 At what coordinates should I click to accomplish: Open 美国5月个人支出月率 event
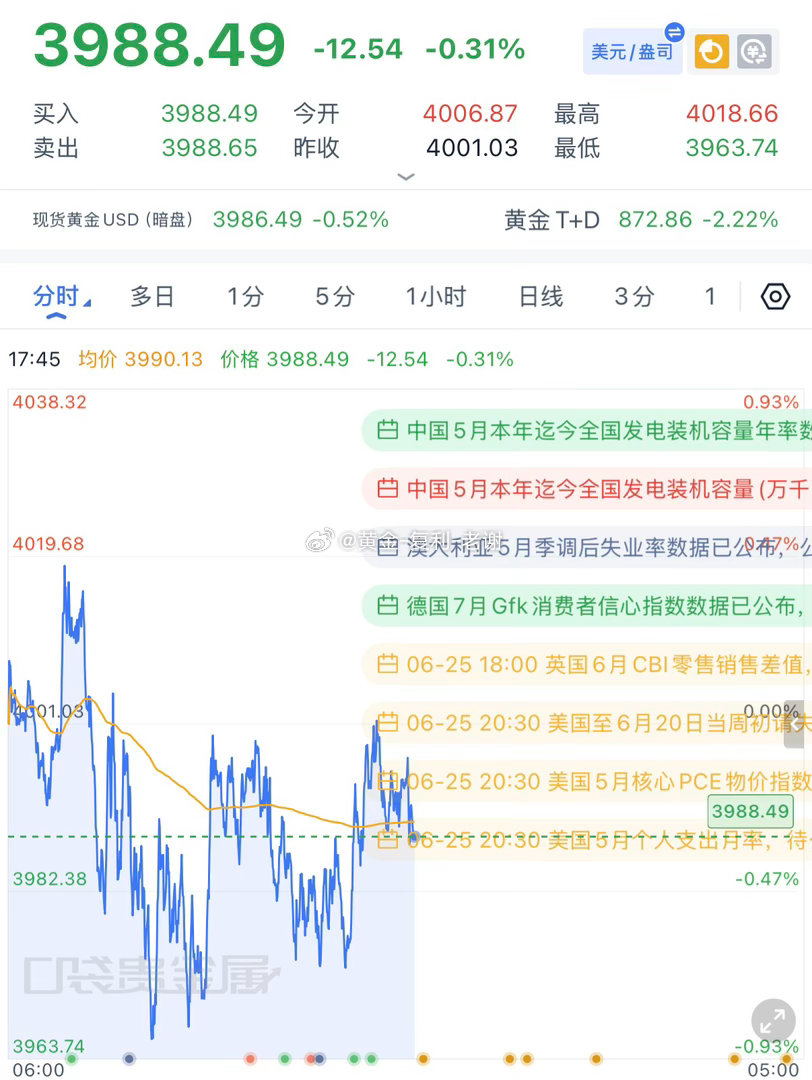(587, 840)
